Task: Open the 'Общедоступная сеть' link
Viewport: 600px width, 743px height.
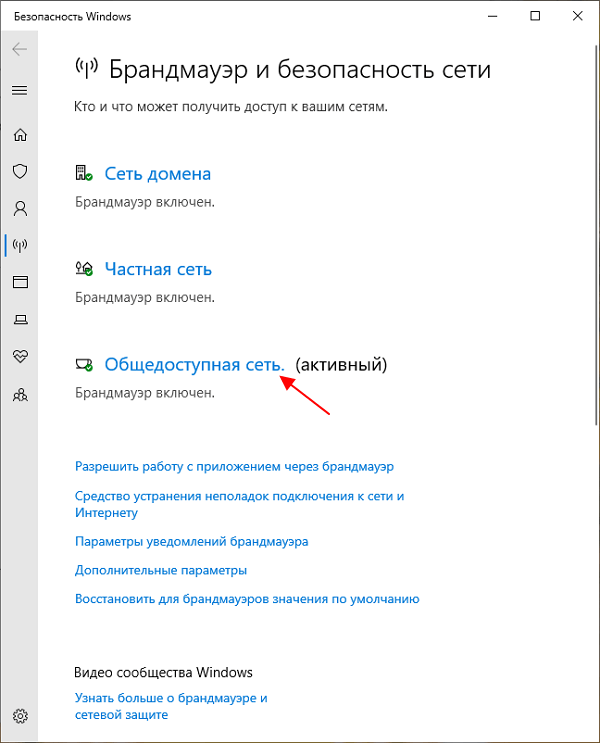Action: coord(194,364)
